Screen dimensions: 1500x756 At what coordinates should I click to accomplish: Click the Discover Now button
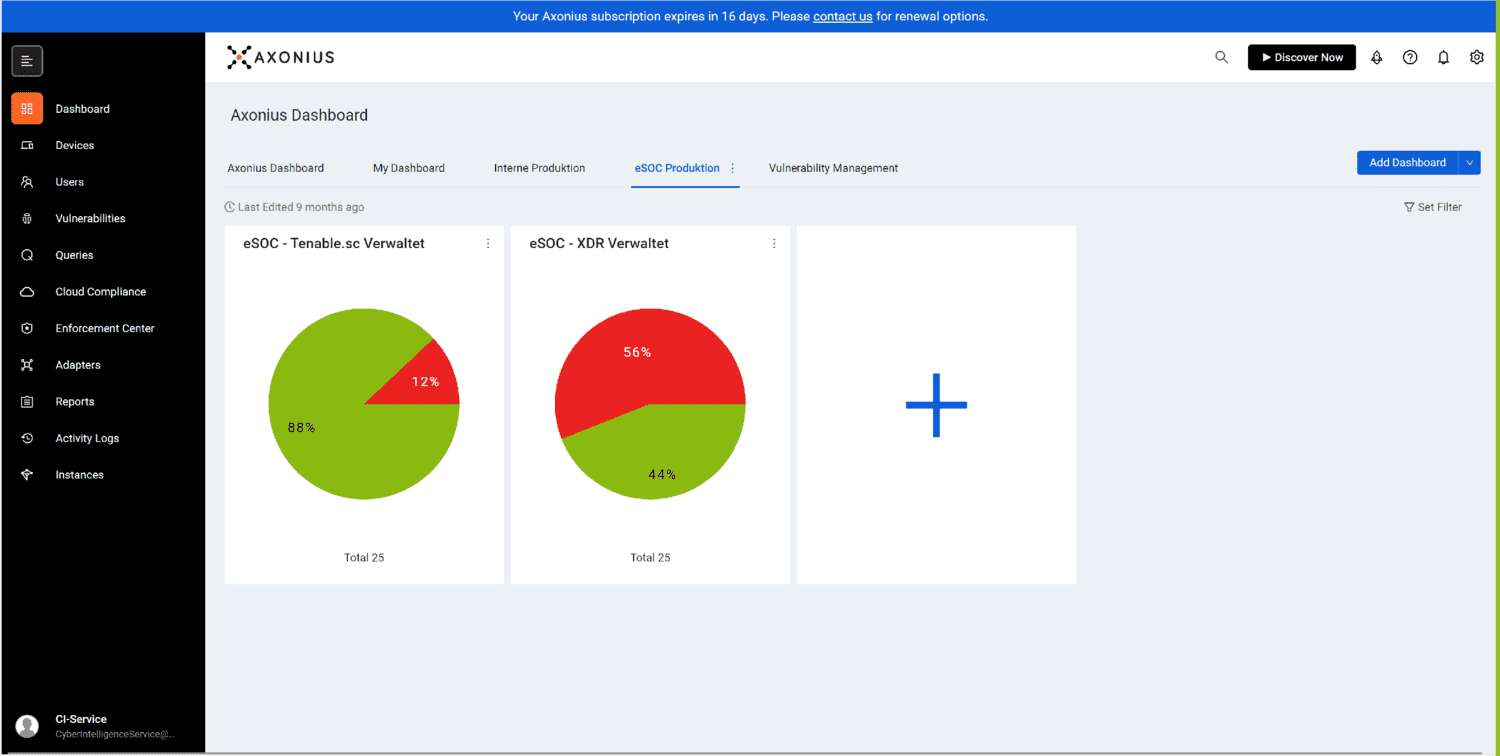click(1302, 57)
